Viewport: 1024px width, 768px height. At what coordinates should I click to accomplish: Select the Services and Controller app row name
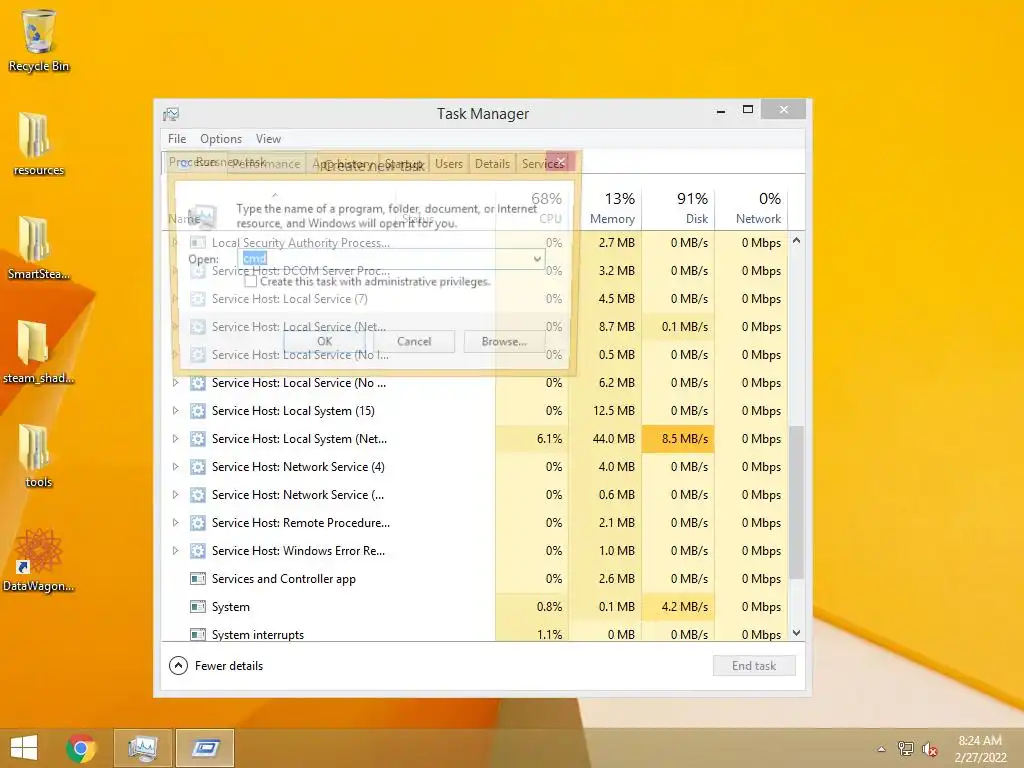click(283, 579)
